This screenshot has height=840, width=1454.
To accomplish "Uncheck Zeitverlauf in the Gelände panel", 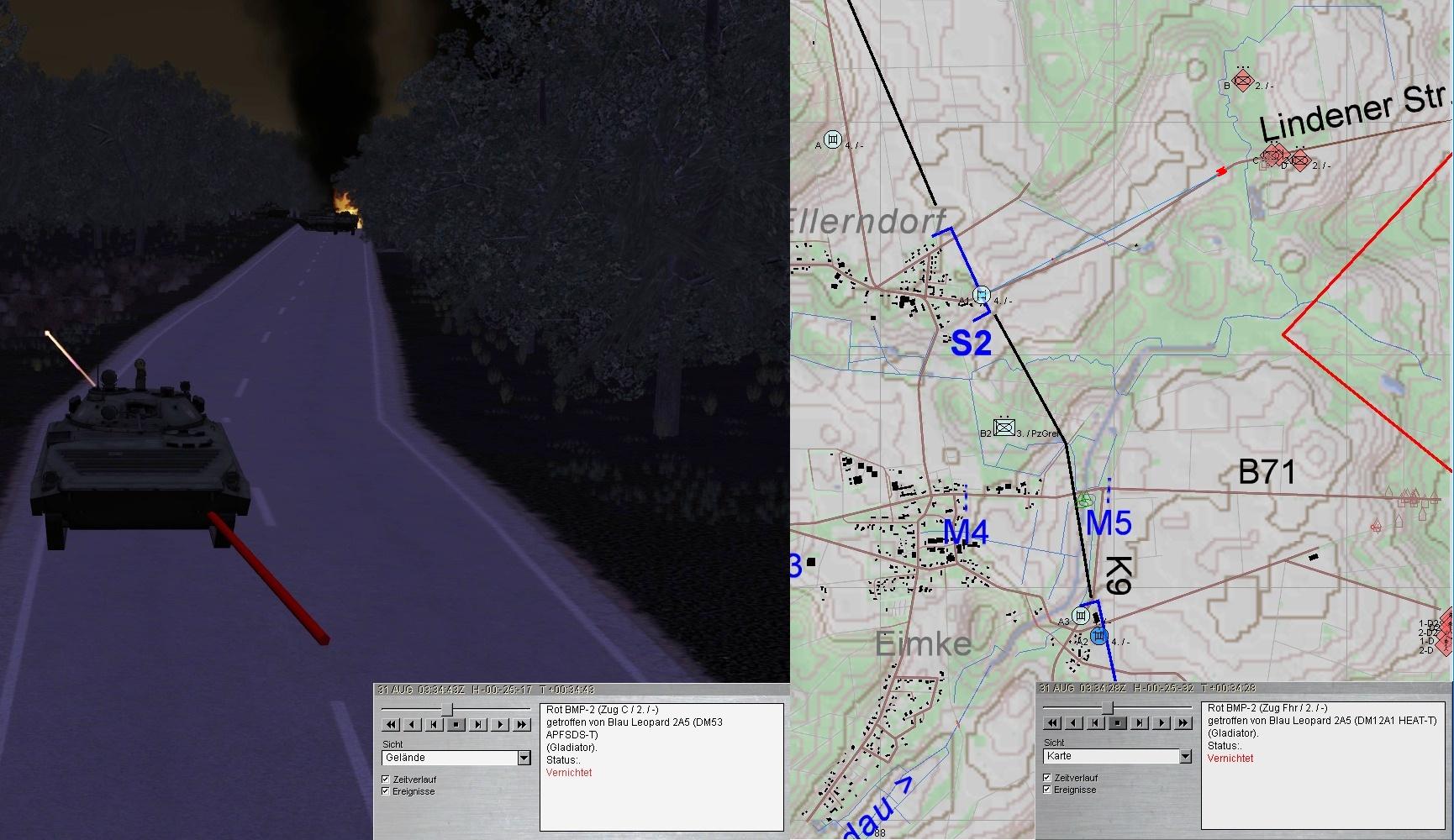I will tap(386, 780).
